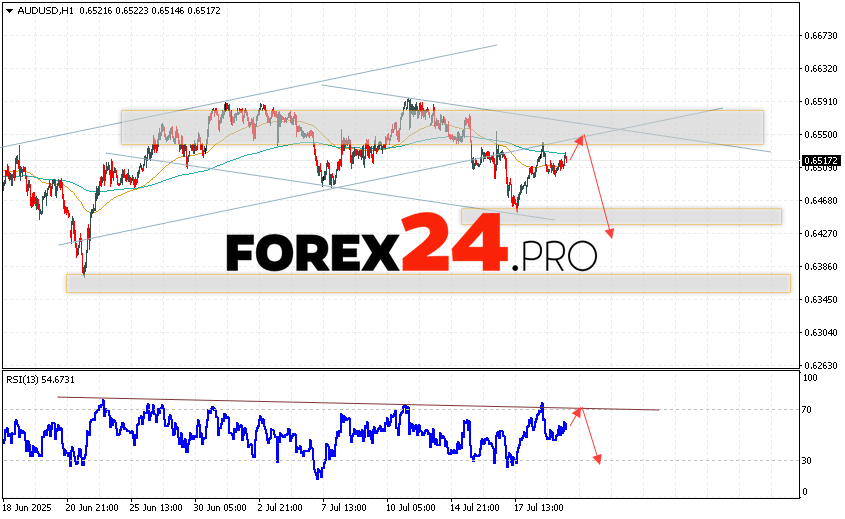Image resolution: width=845 pixels, height=519 pixels.
Task: Select the lowest wide gray support zone
Action: point(427,283)
